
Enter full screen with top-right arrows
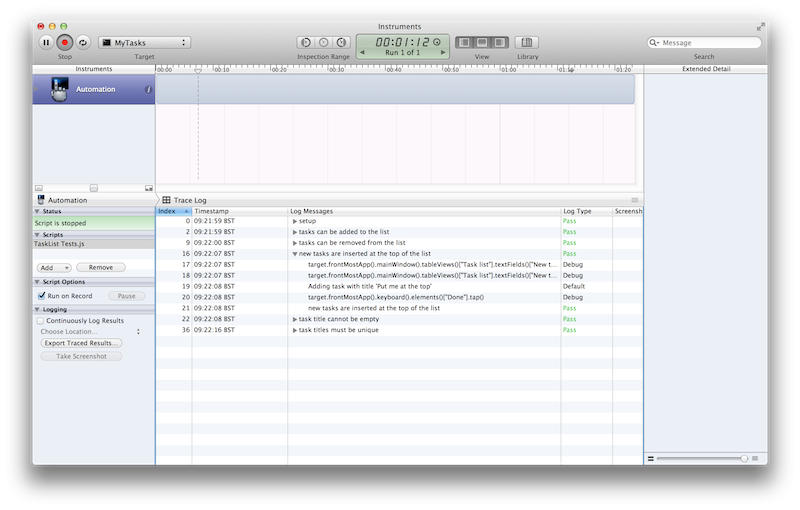[761, 27]
